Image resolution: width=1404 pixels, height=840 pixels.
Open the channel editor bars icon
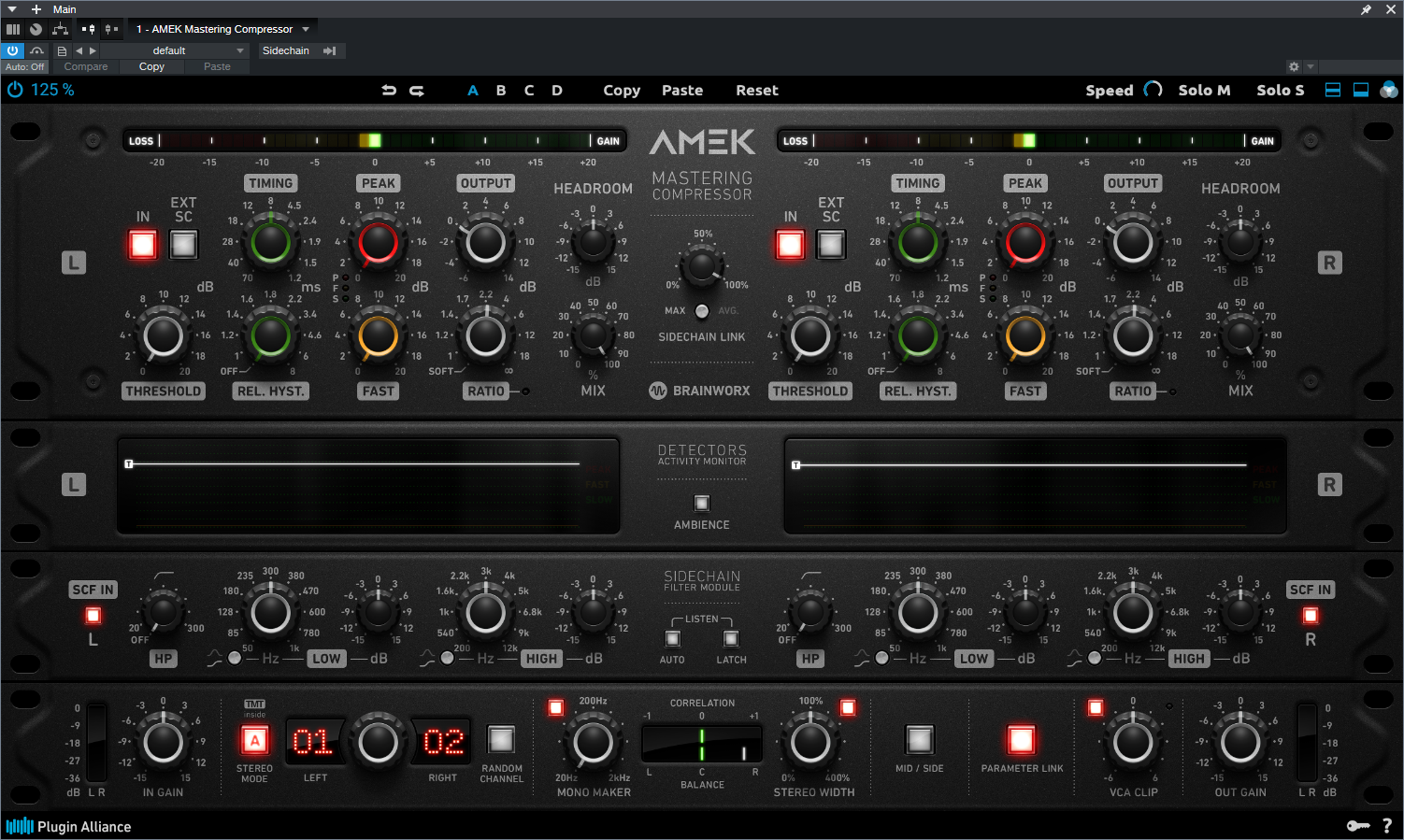coord(13,29)
